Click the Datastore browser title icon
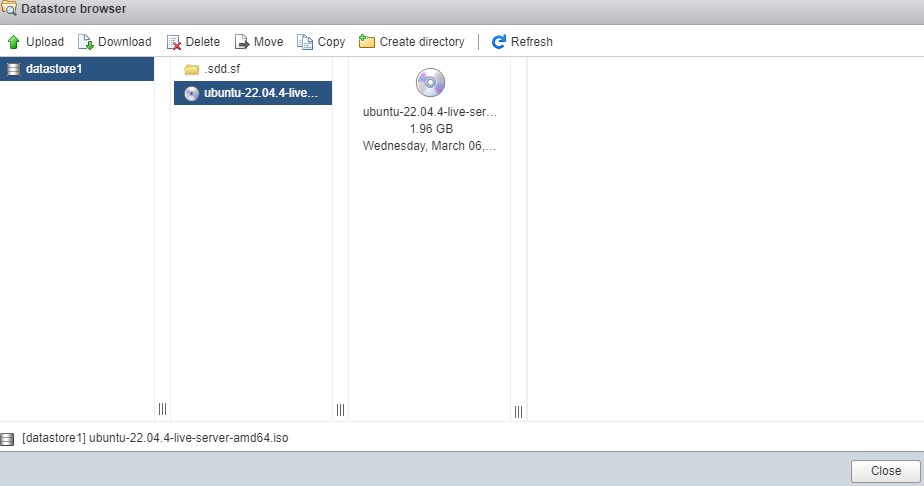Viewport: 924px width, 486px height. [9, 9]
